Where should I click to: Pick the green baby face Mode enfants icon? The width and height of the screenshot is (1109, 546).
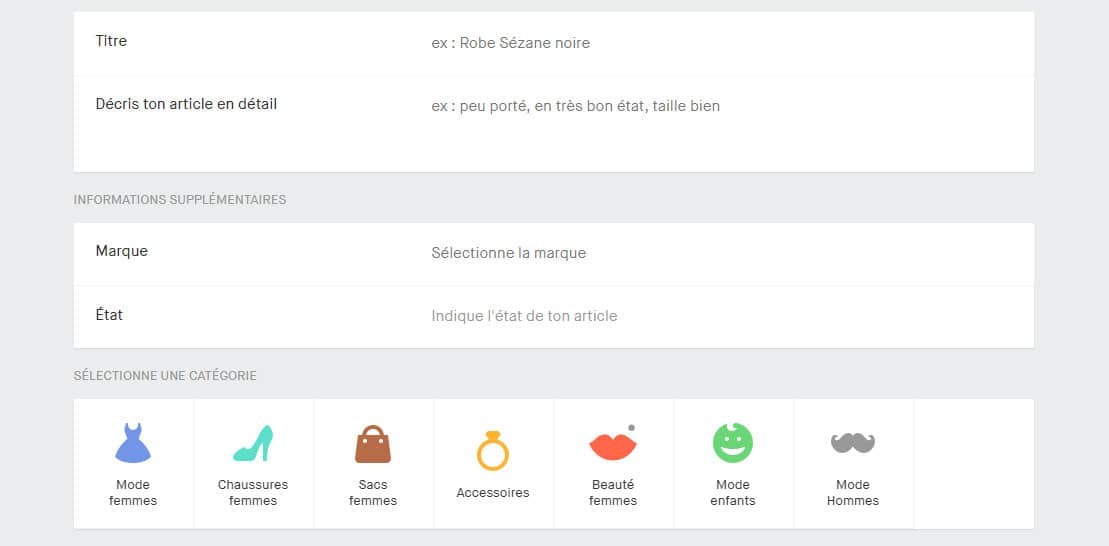[733, 443]
